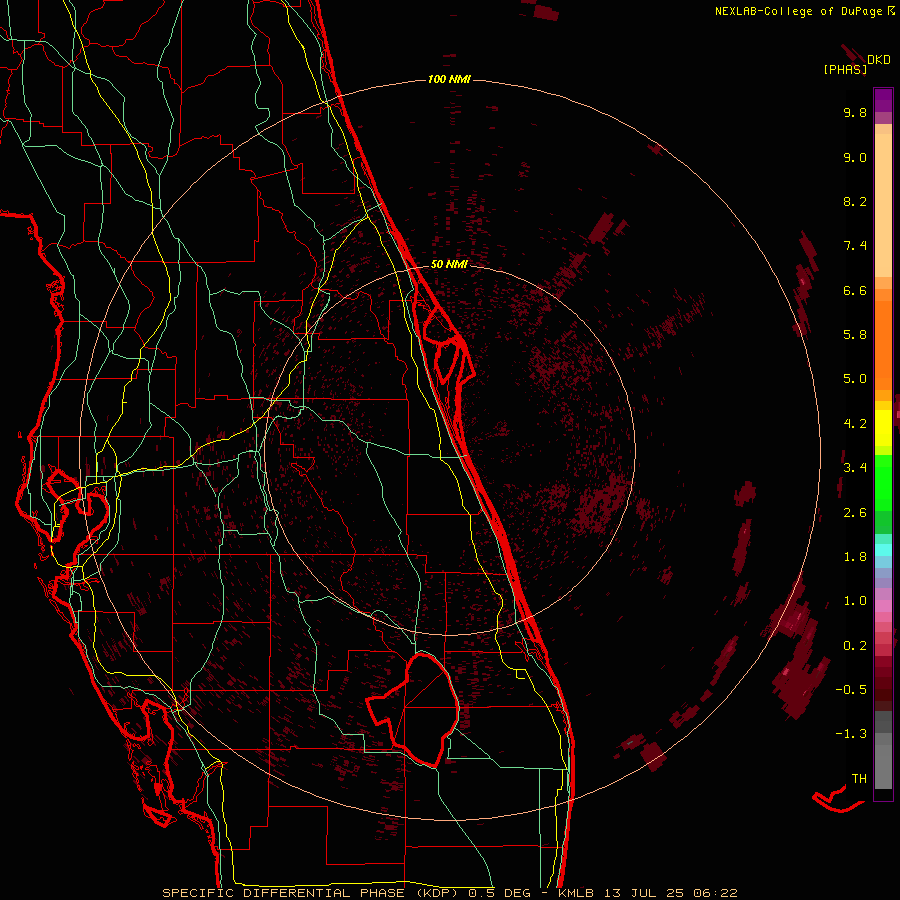900x900 pixels.
Task: Click the 6.6 scale value
Action: tap(855, 290)
